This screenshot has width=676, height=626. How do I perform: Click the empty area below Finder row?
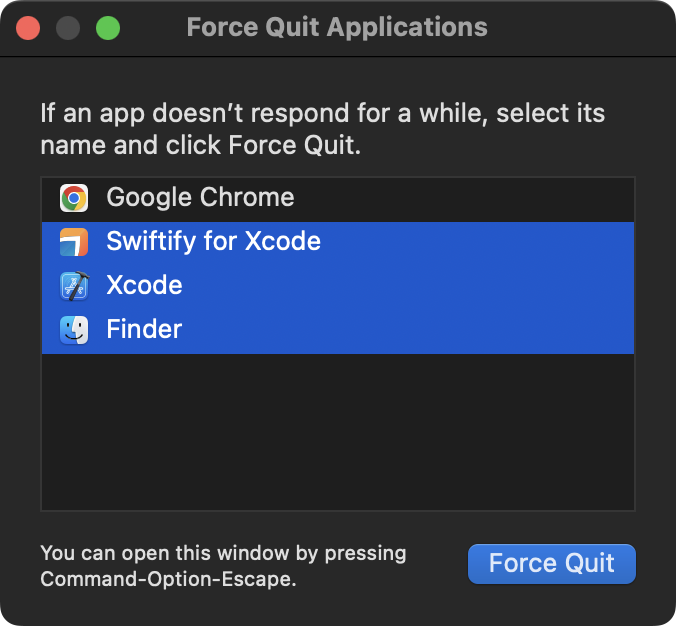coord(337,430)
